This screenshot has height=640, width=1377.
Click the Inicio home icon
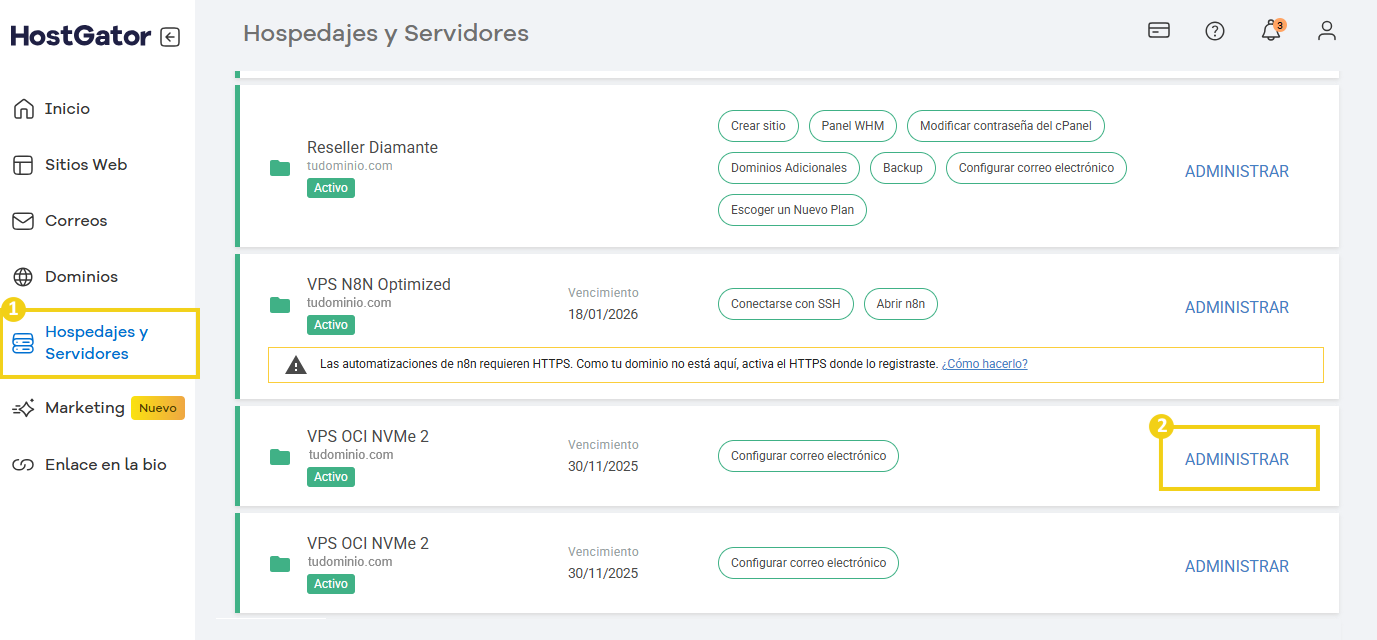[x=22, y=108]
